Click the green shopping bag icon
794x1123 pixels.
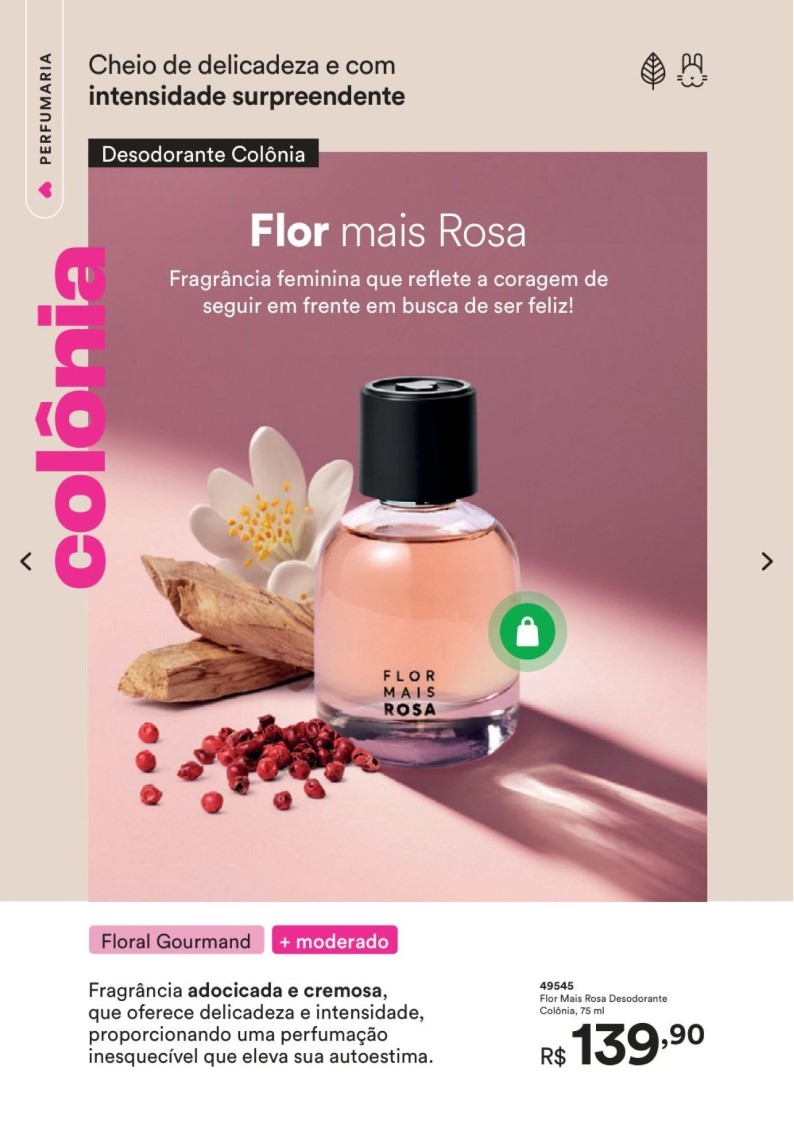(x=528, y=632)
